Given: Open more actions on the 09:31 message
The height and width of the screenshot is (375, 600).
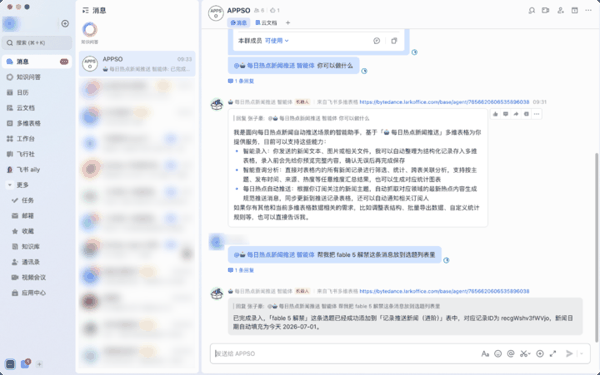Looking at the screenshot, I should [x=536, y=114].
